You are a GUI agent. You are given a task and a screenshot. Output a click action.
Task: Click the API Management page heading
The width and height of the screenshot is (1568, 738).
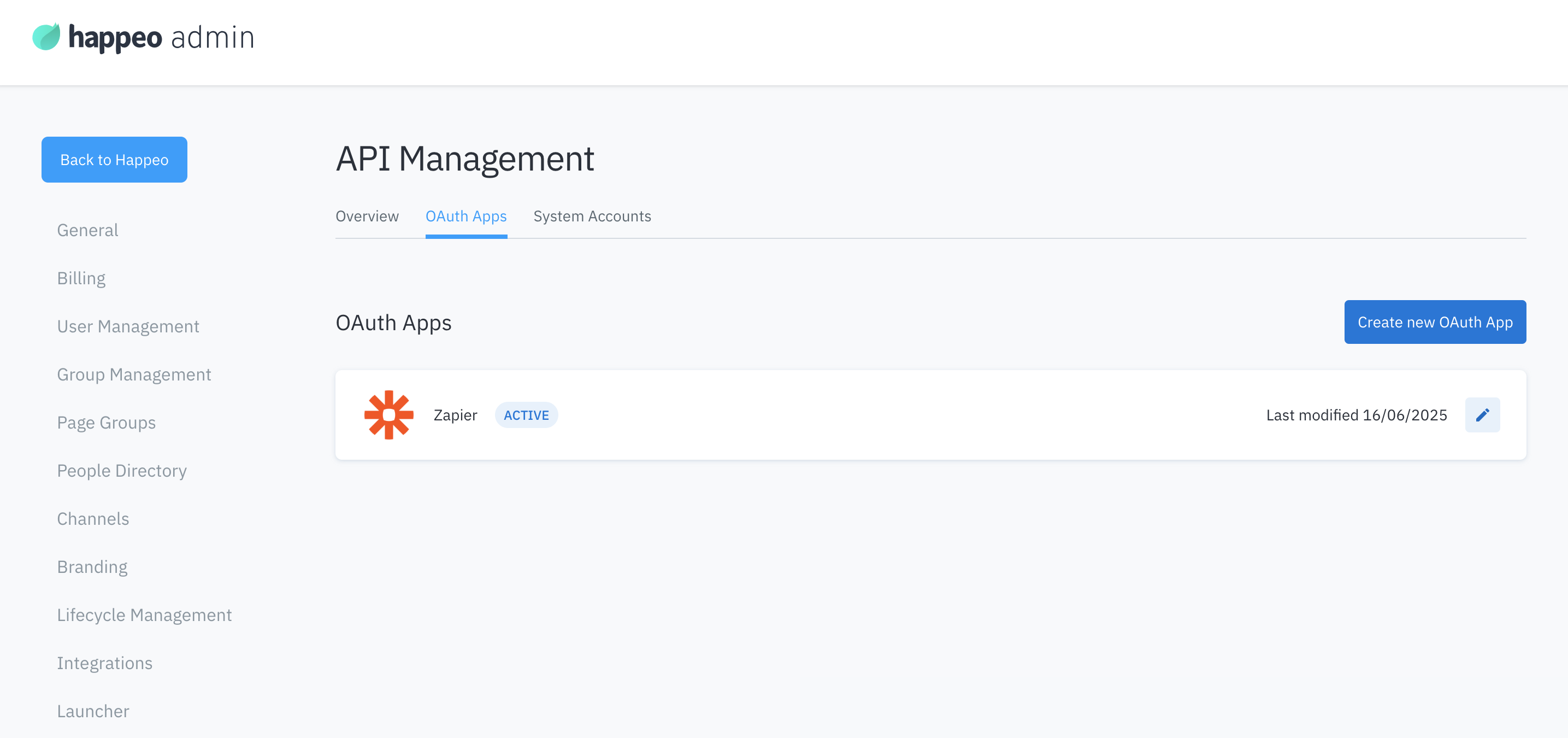(x=464, y=159)
